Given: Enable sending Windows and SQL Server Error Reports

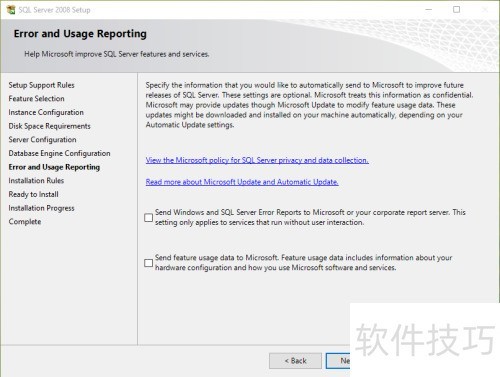Looking at the screenshot, I should point(149,218).
